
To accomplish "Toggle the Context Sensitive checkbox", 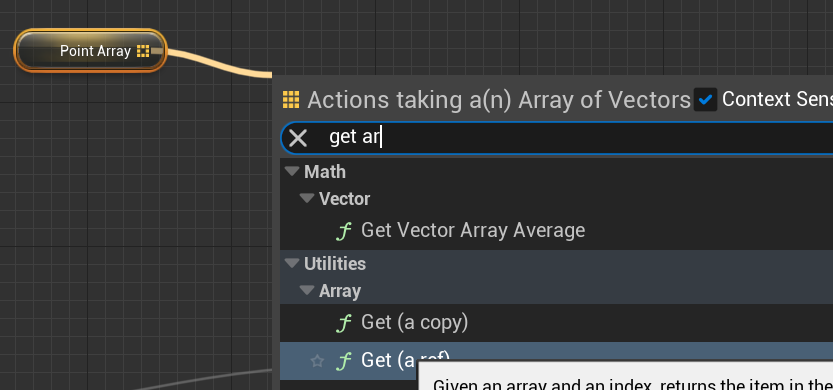I will (706, 99).
